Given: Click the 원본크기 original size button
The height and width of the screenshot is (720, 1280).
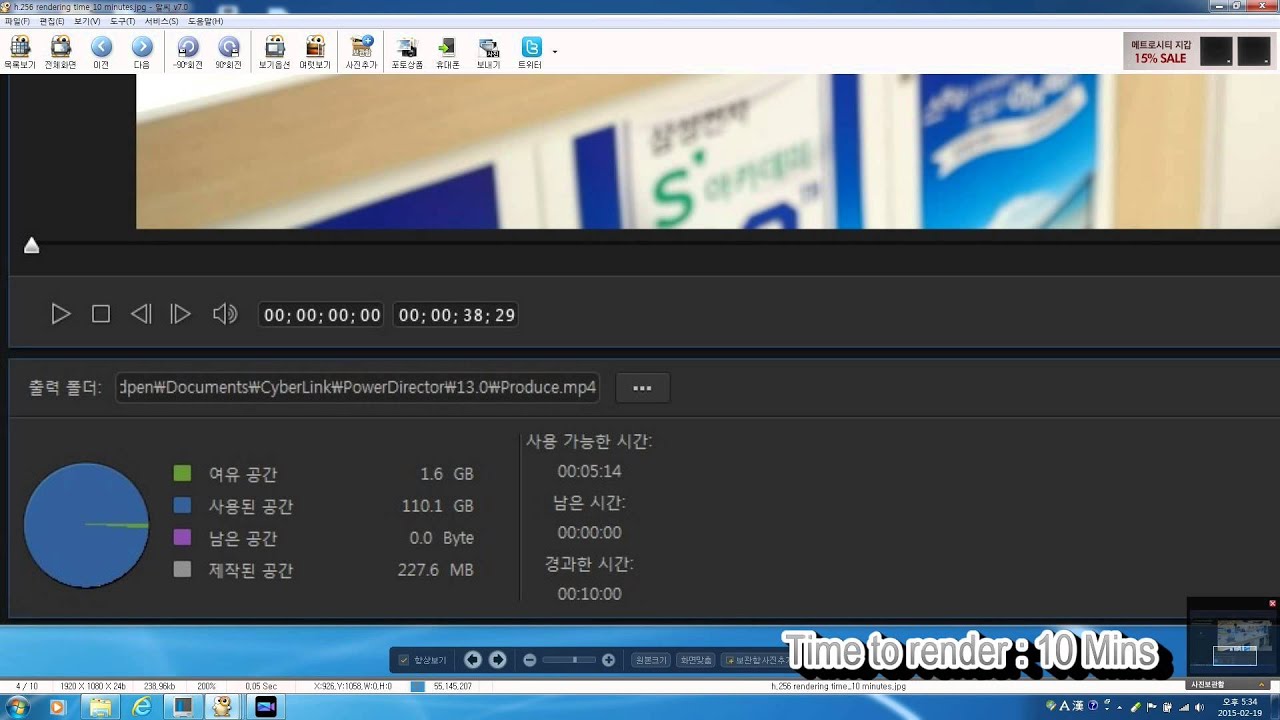Looking at the screenshot, I should pos(650,660).
